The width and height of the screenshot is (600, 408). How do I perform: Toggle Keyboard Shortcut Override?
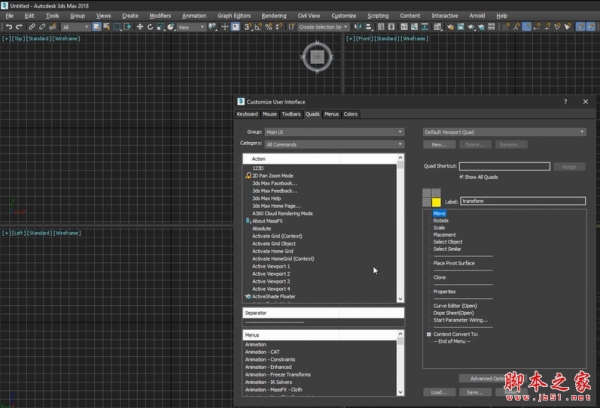(236, 27)
